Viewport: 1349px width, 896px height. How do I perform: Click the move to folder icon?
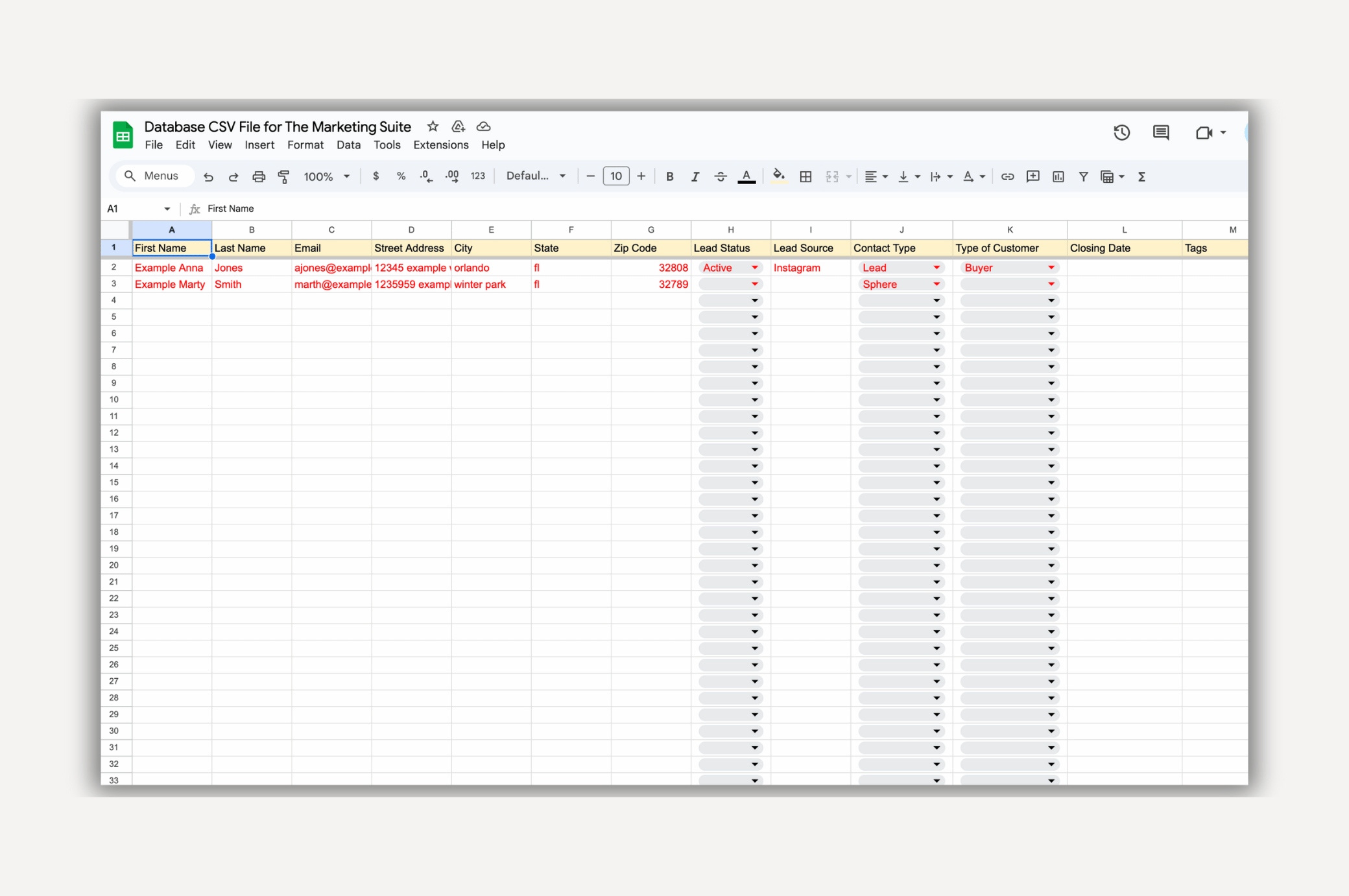pos(458,126)
